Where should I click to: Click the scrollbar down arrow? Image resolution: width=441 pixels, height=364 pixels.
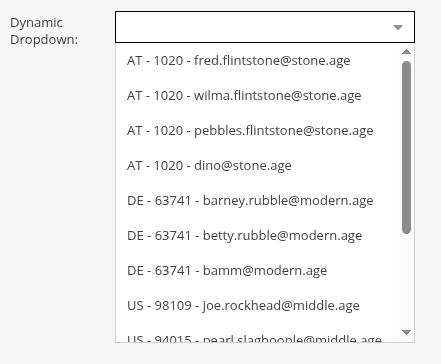click(406, 332)
